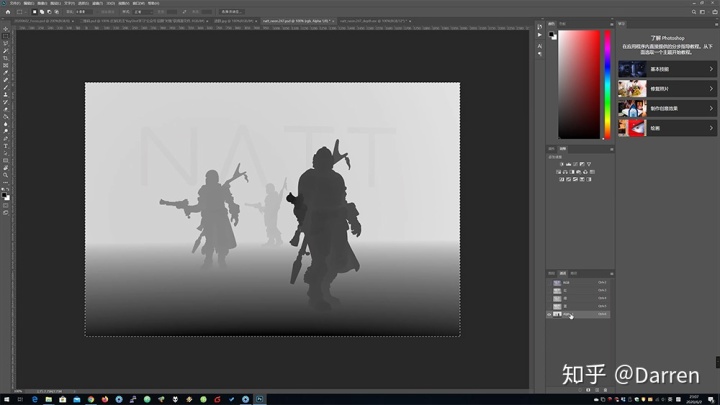Image resolution: width=720 pixels, height=405 pixels.
Task: Select the Alpha 1 channel row
Action: point(578,315)
